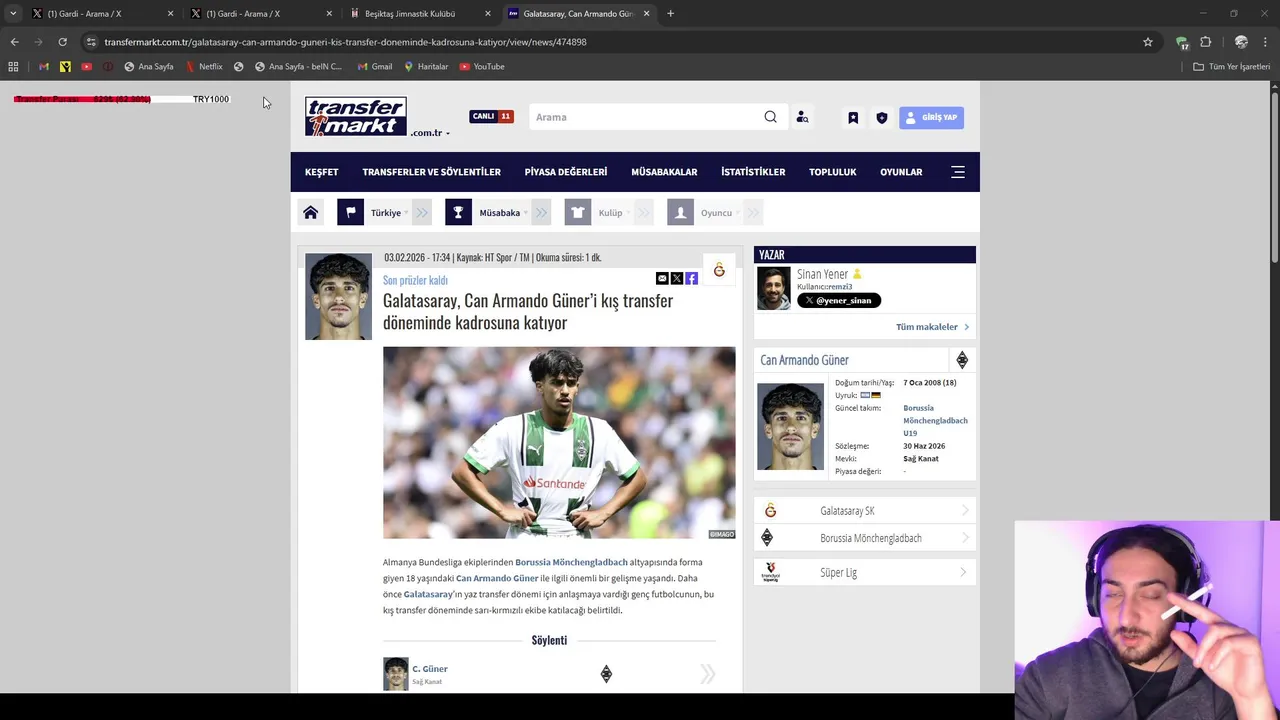Open the .com.tr domain dropdown
This screenshot has width=1280, height=720.
click(x=430, y=133)
